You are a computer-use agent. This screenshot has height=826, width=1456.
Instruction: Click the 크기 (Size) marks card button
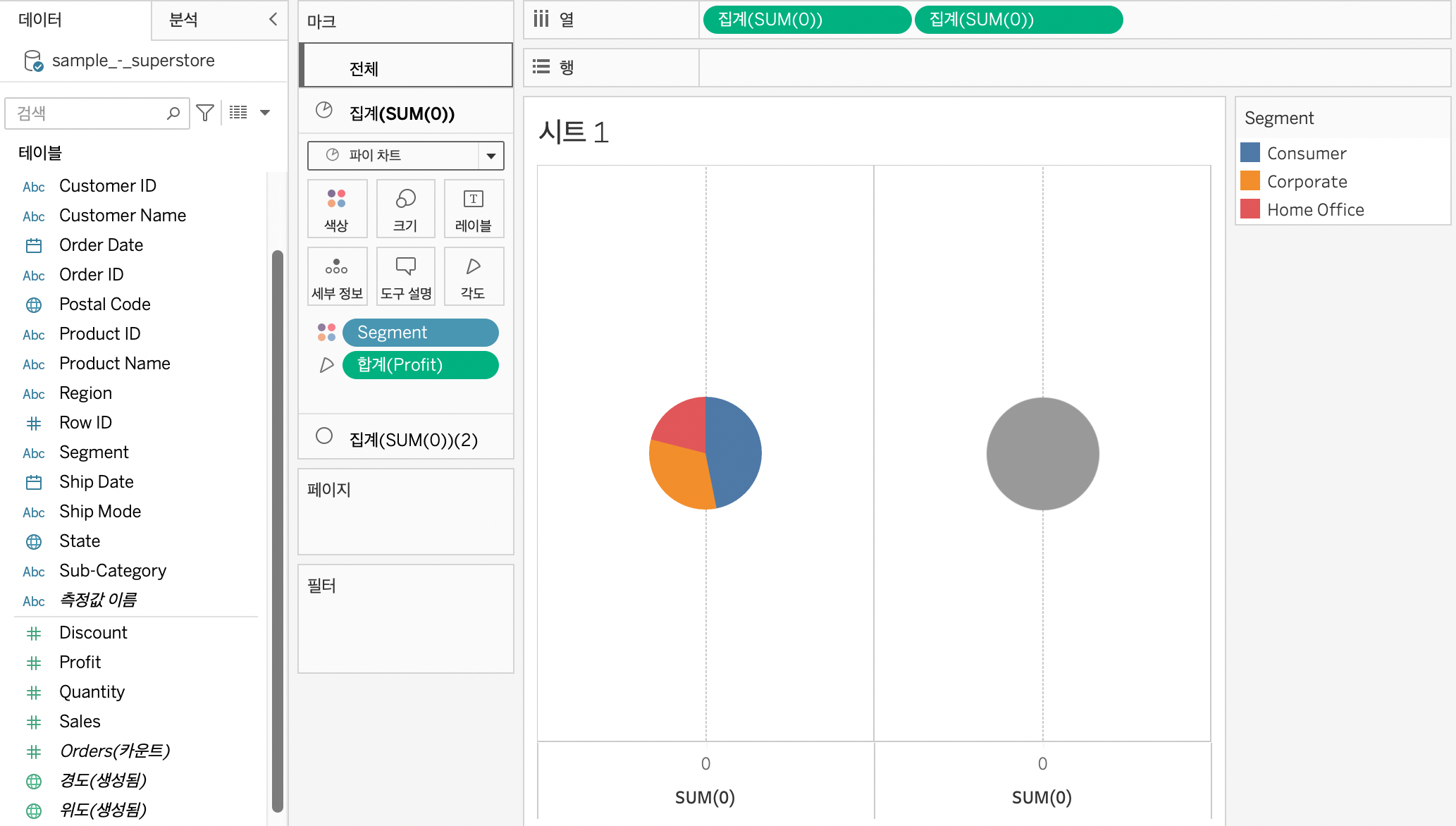[405, 209]
